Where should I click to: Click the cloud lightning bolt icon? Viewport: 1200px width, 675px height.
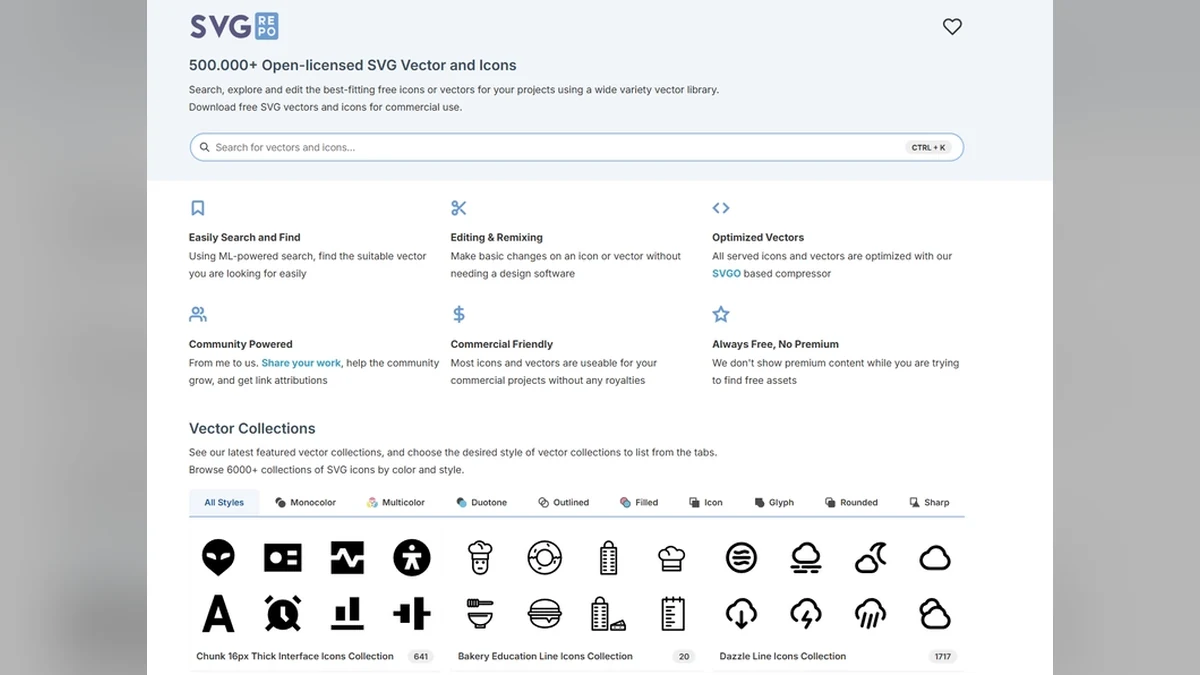806,613
